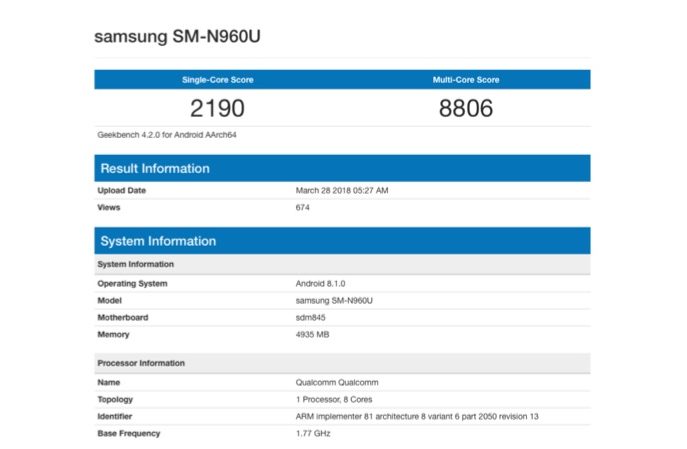Viewport: 687px width, 449px height.
Task: Click the single-core score value 2190
Action: (x=217, y=108)
